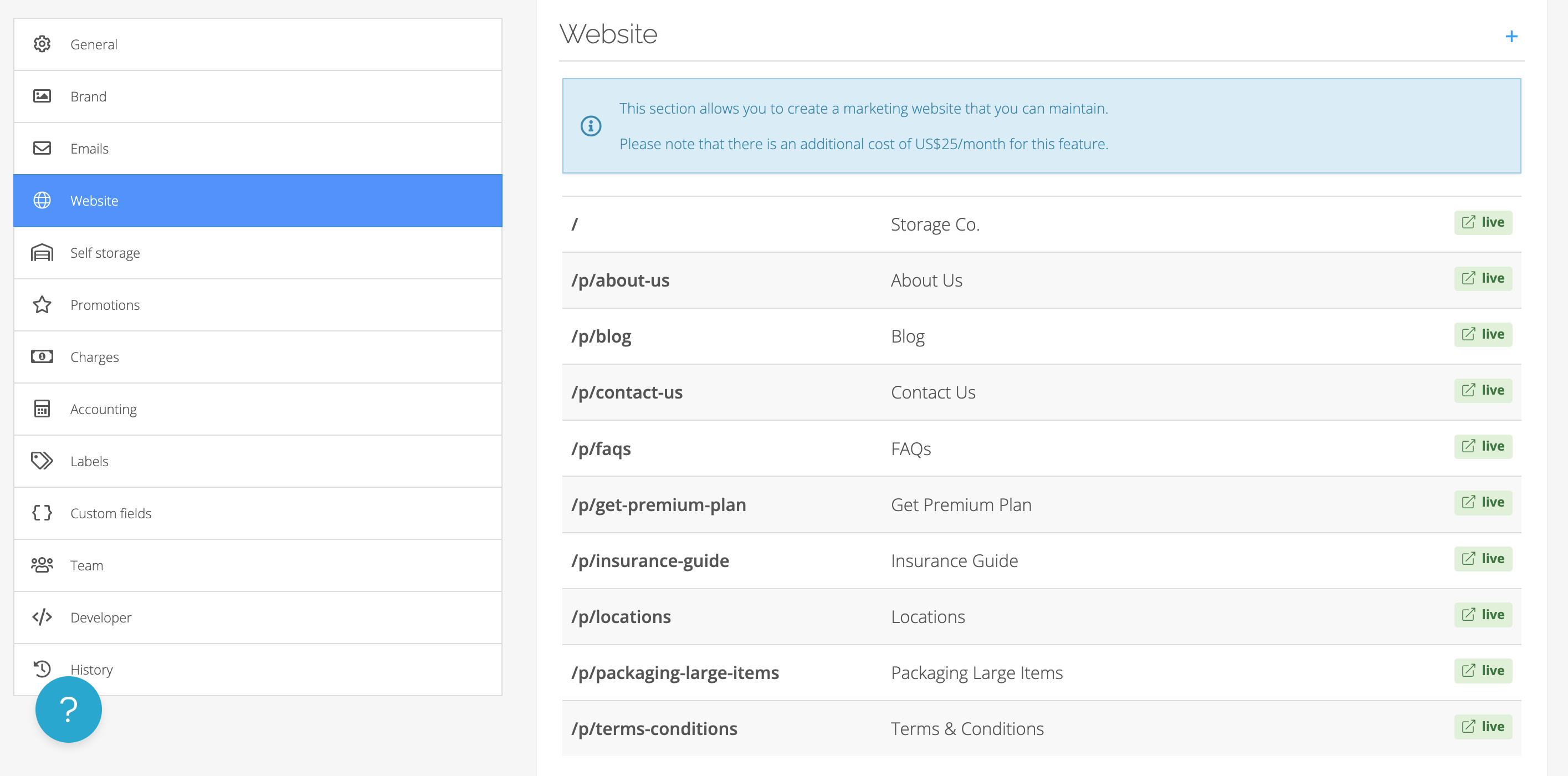
Task: Click the info icon in blue notice
Action: [x=591, y=126]
